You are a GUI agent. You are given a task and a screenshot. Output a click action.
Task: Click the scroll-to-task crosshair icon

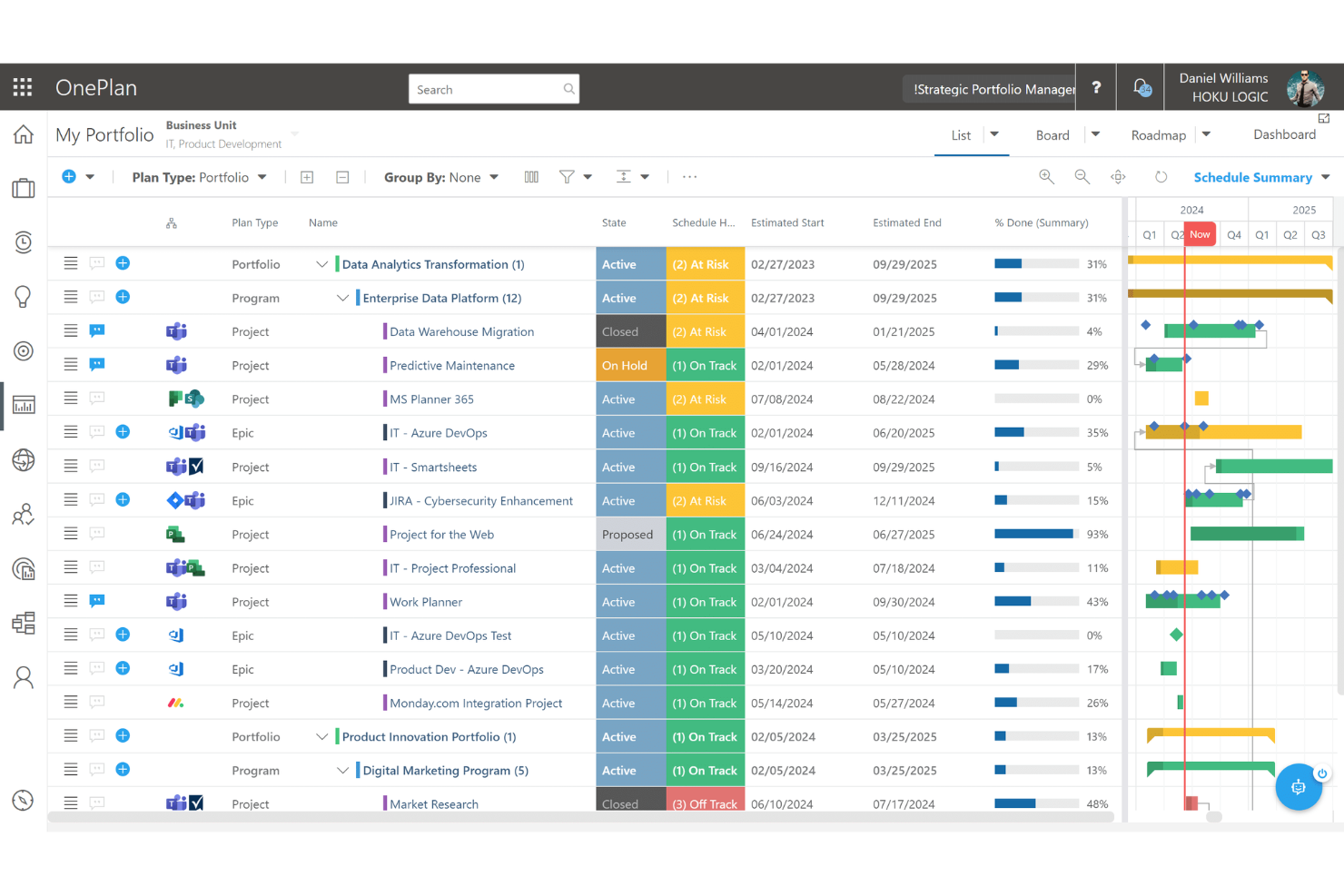1118,177
